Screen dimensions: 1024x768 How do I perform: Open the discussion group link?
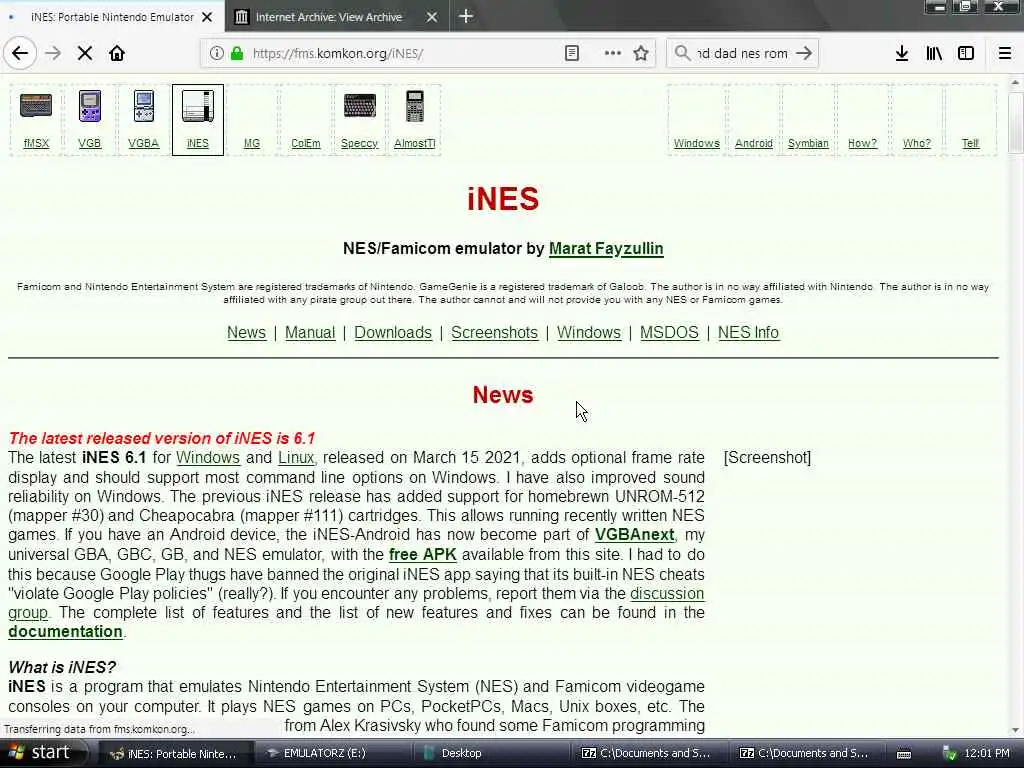pyautogui.click(x=667, y=594)
